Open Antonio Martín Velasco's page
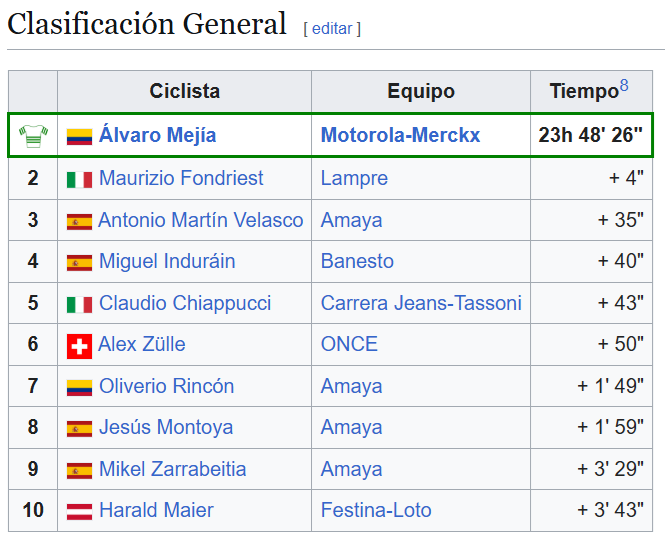The image size is (665, 539). click(201, 220)
